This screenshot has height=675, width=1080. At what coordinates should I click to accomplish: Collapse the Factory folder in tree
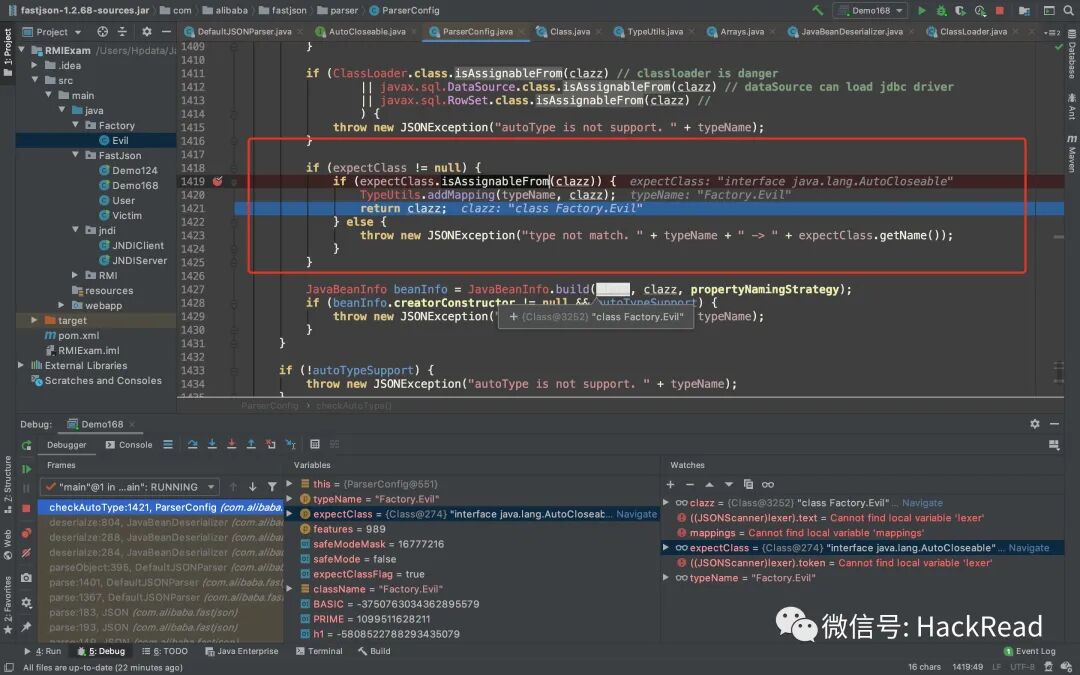76,125
